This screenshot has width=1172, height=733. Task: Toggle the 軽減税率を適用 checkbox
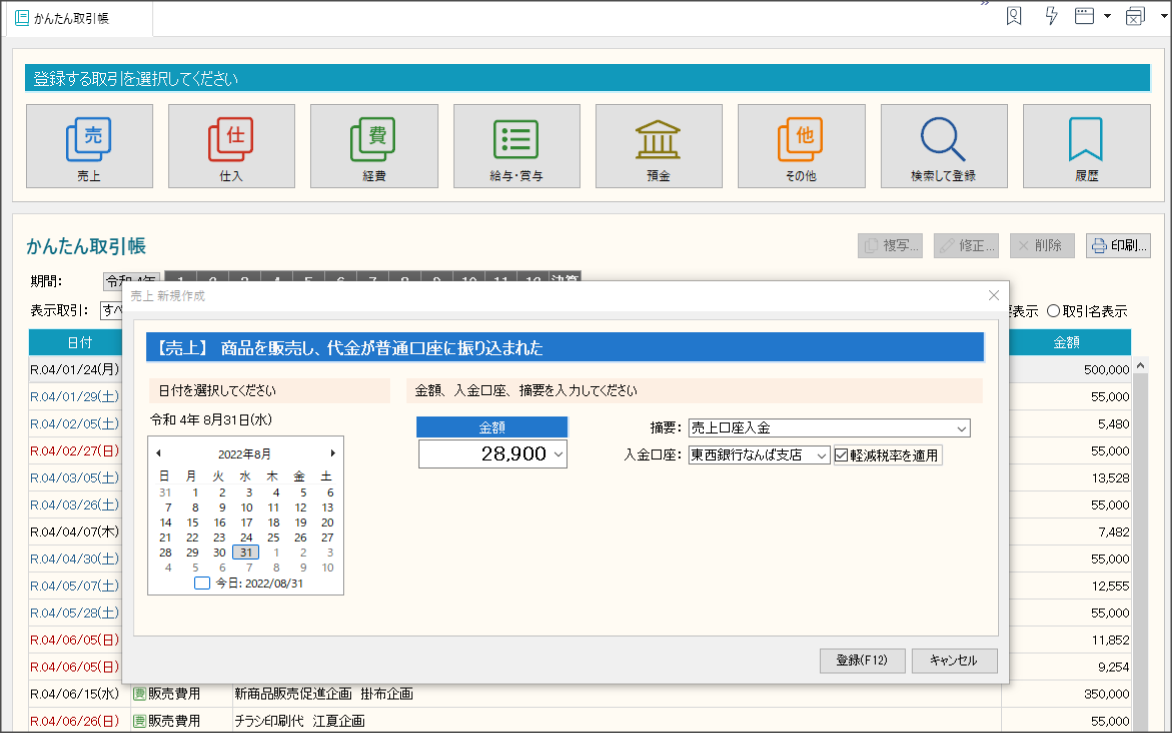click(x=839, y=454)
